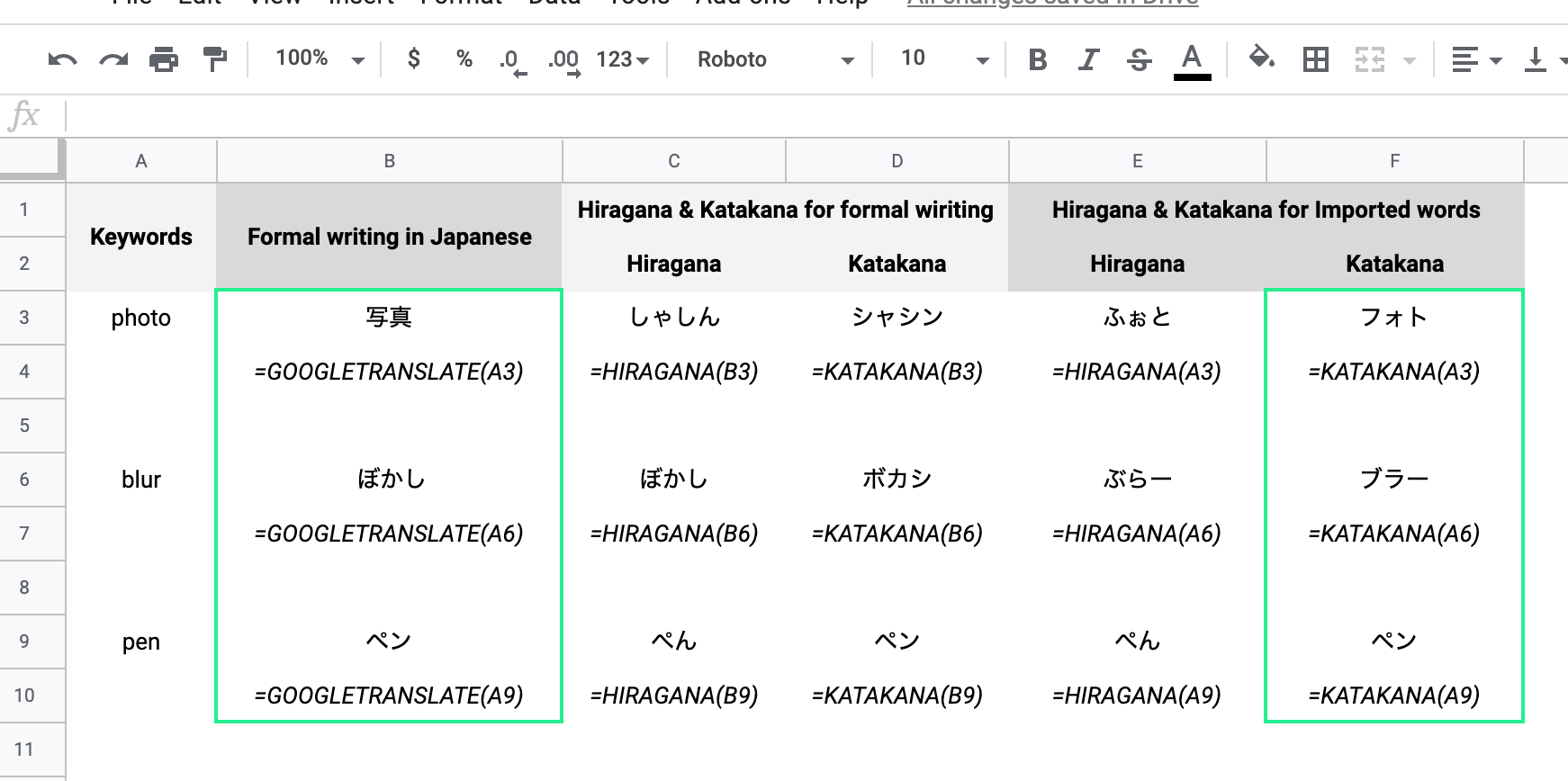Viewport: 1568px width, 781px height.
Task: Select the Keywords header cell
Action: tap(141, 237)
